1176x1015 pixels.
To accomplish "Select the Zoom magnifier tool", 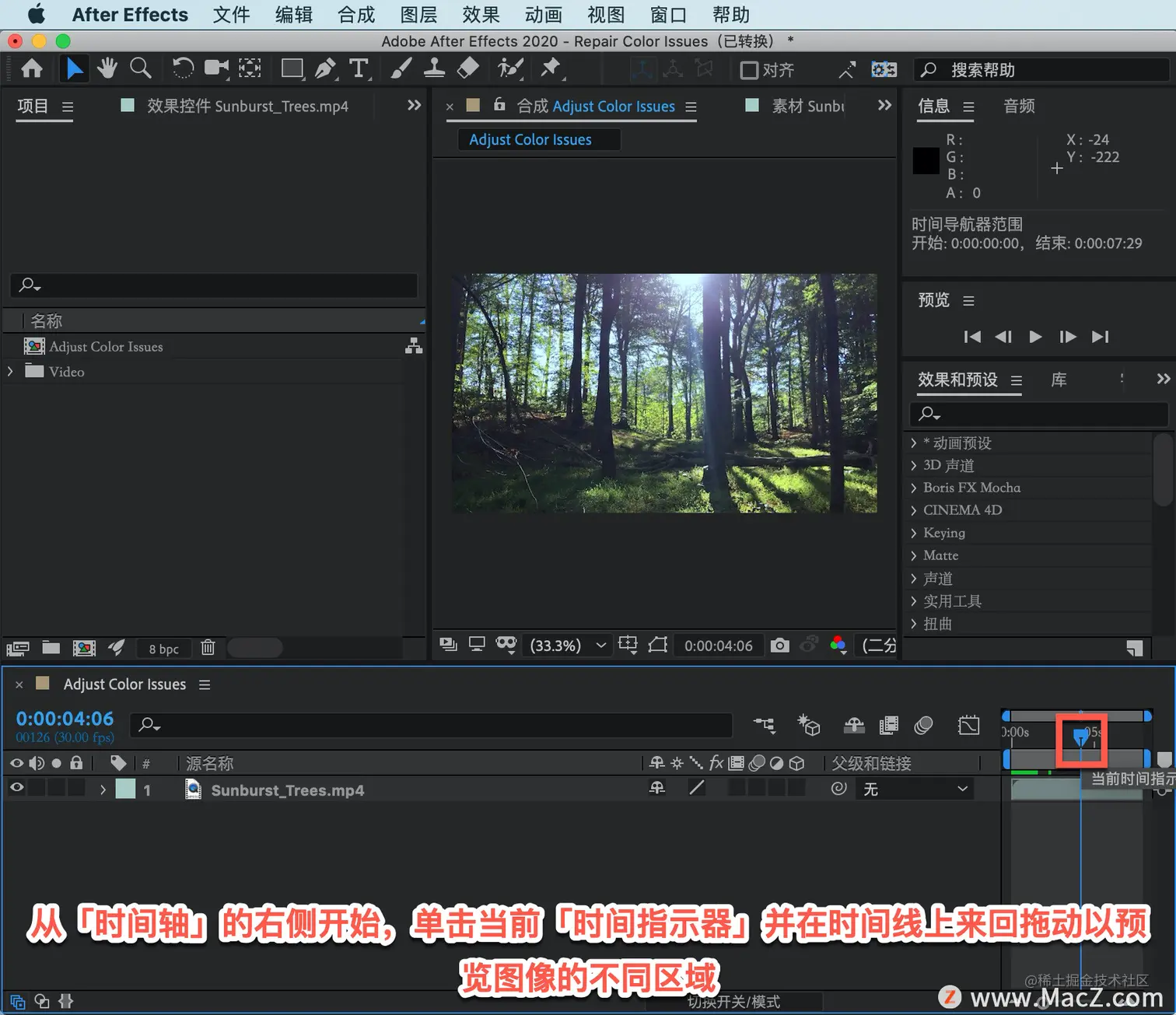I will click(x=141, y=68).
